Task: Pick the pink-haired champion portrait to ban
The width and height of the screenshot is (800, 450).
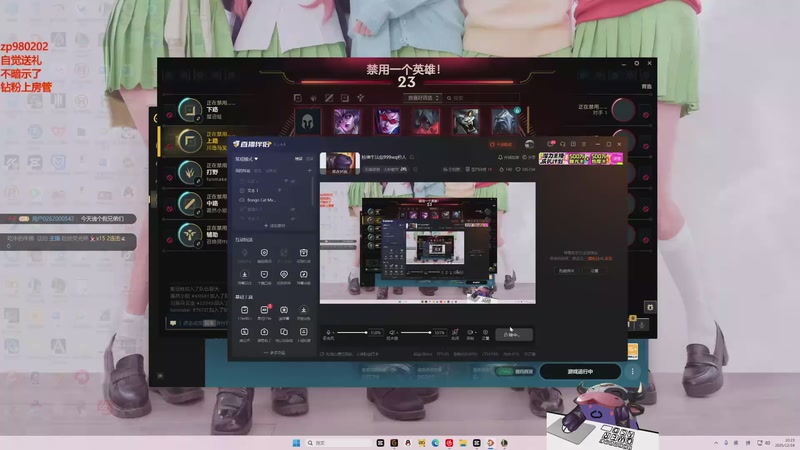Action: tap(347, 121)
